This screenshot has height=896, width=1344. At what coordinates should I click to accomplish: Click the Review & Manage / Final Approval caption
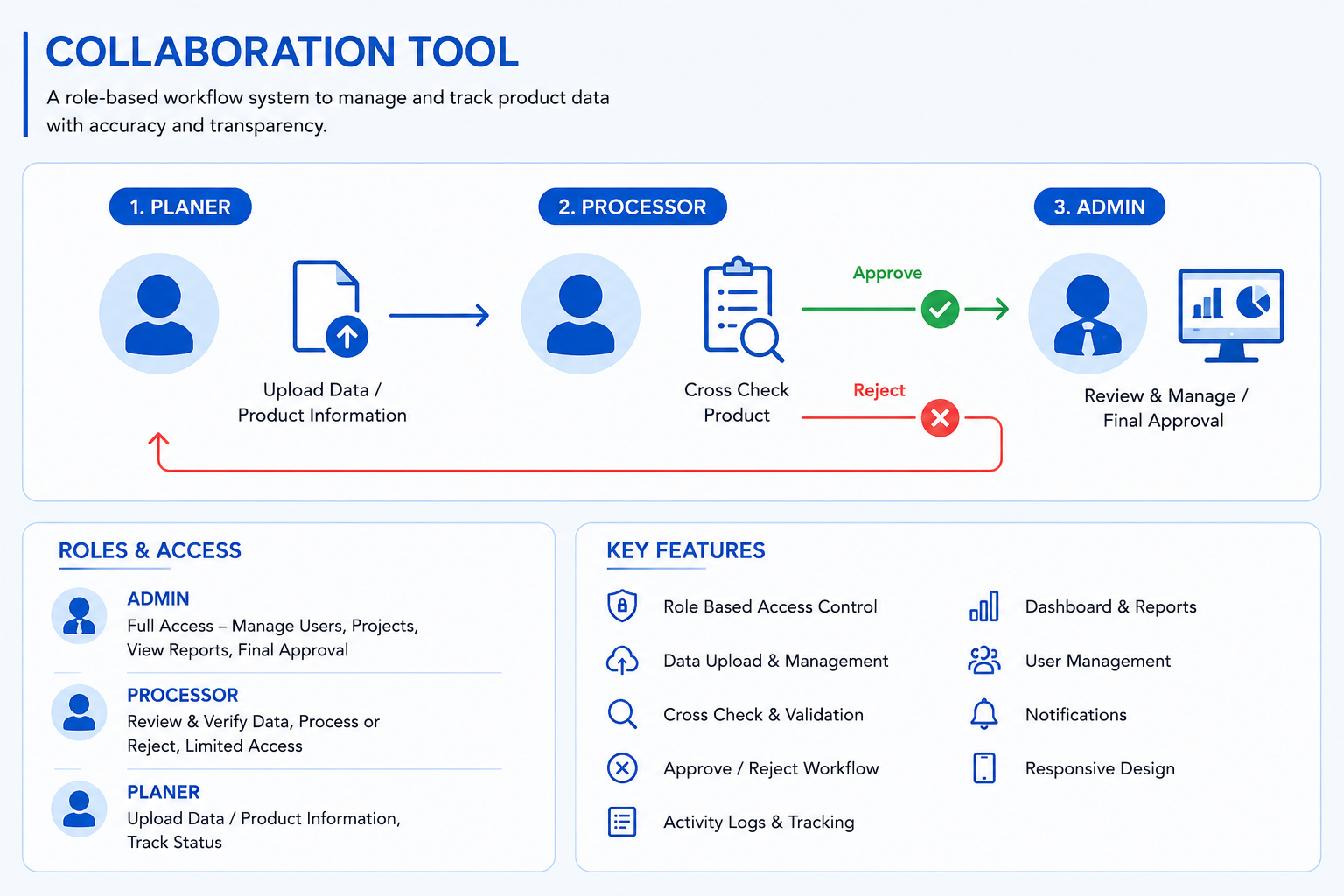pos(1165,408)
